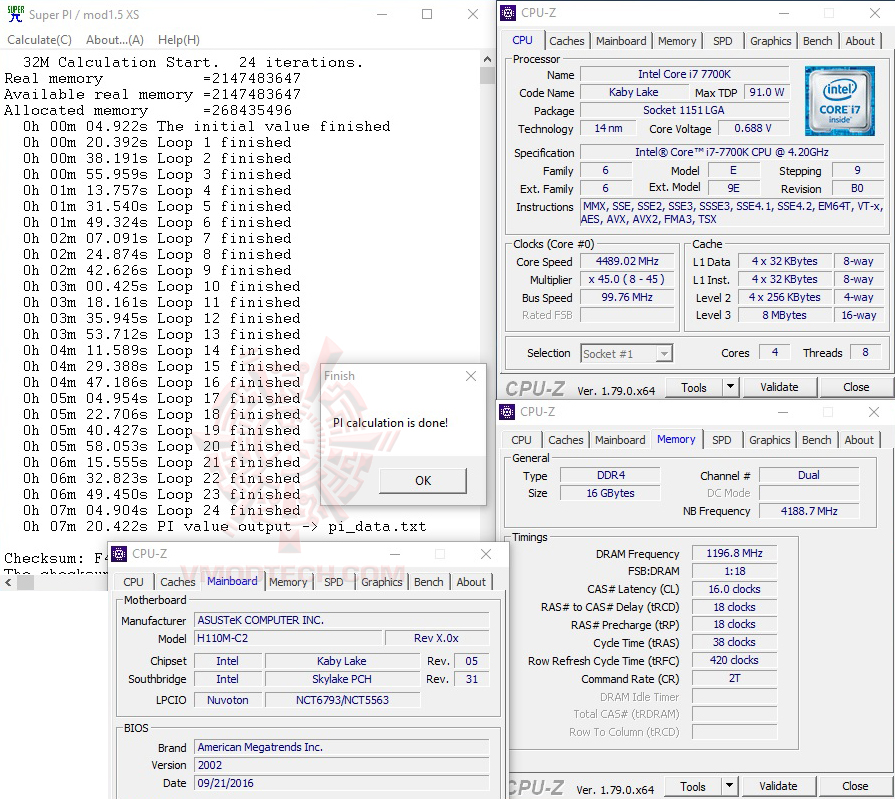Click the CPU-Z icon on the Memory window

[x=508, y=411]
